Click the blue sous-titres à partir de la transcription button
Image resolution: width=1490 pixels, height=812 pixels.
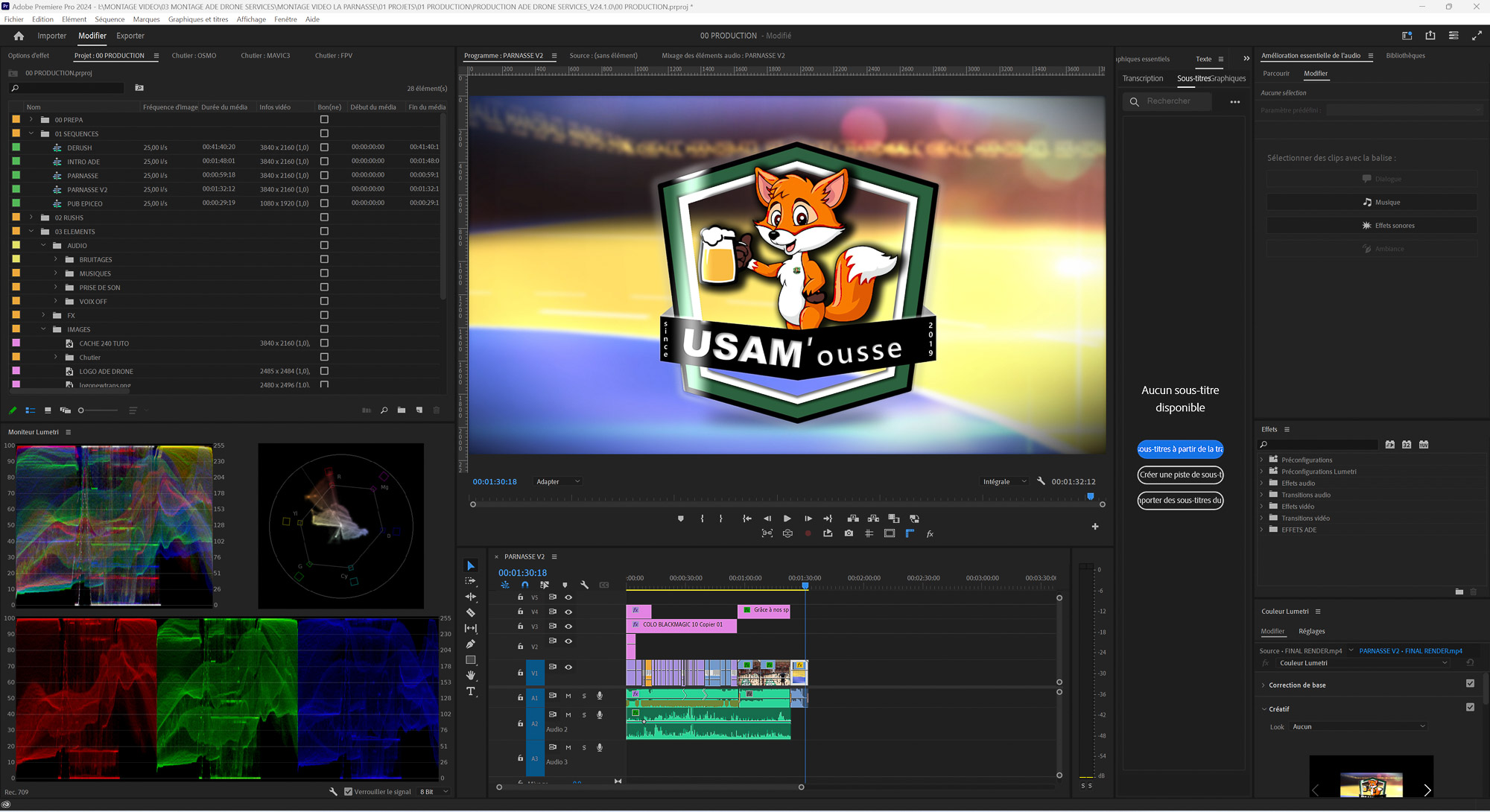point(1180,449)
